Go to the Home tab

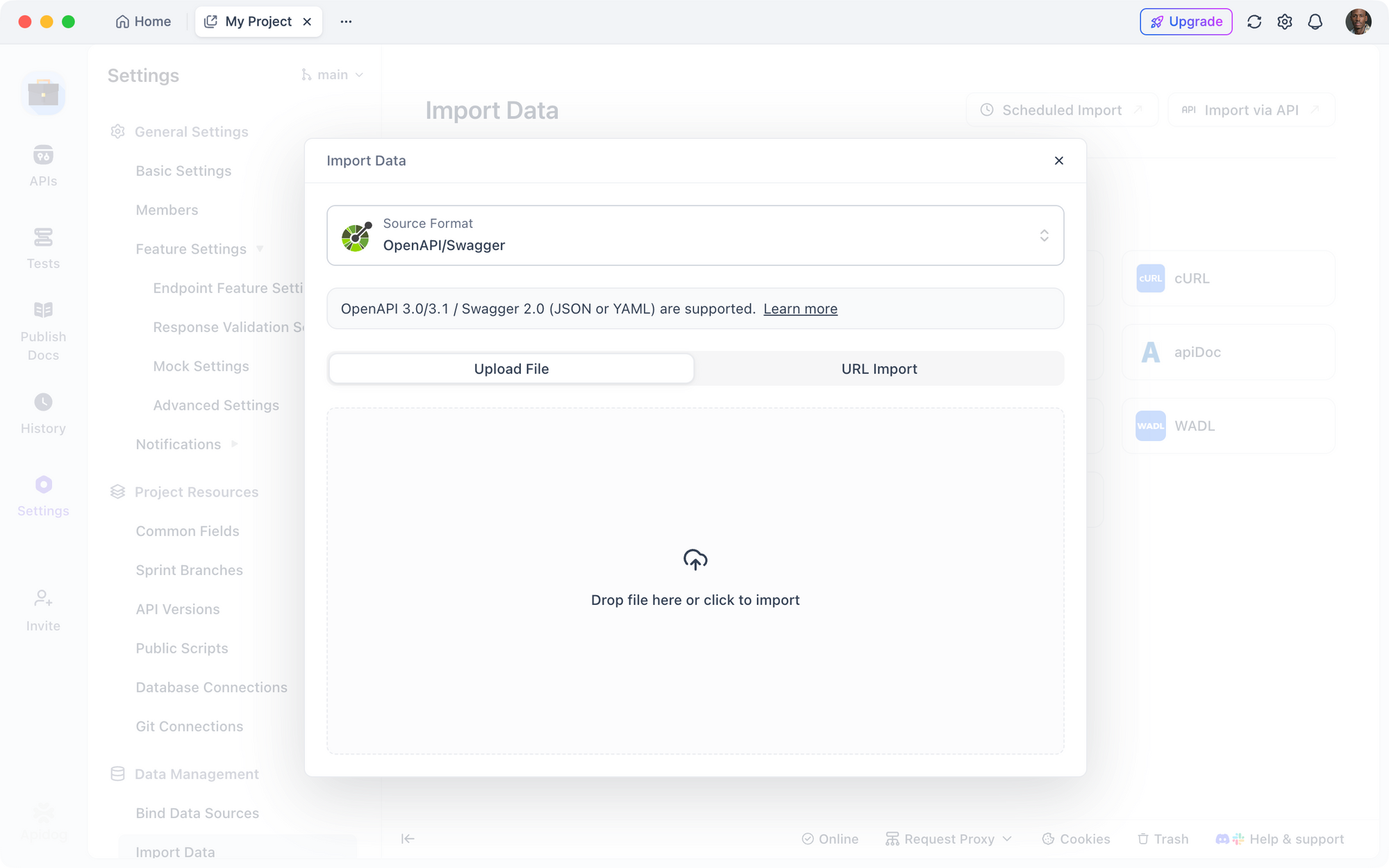144,22
